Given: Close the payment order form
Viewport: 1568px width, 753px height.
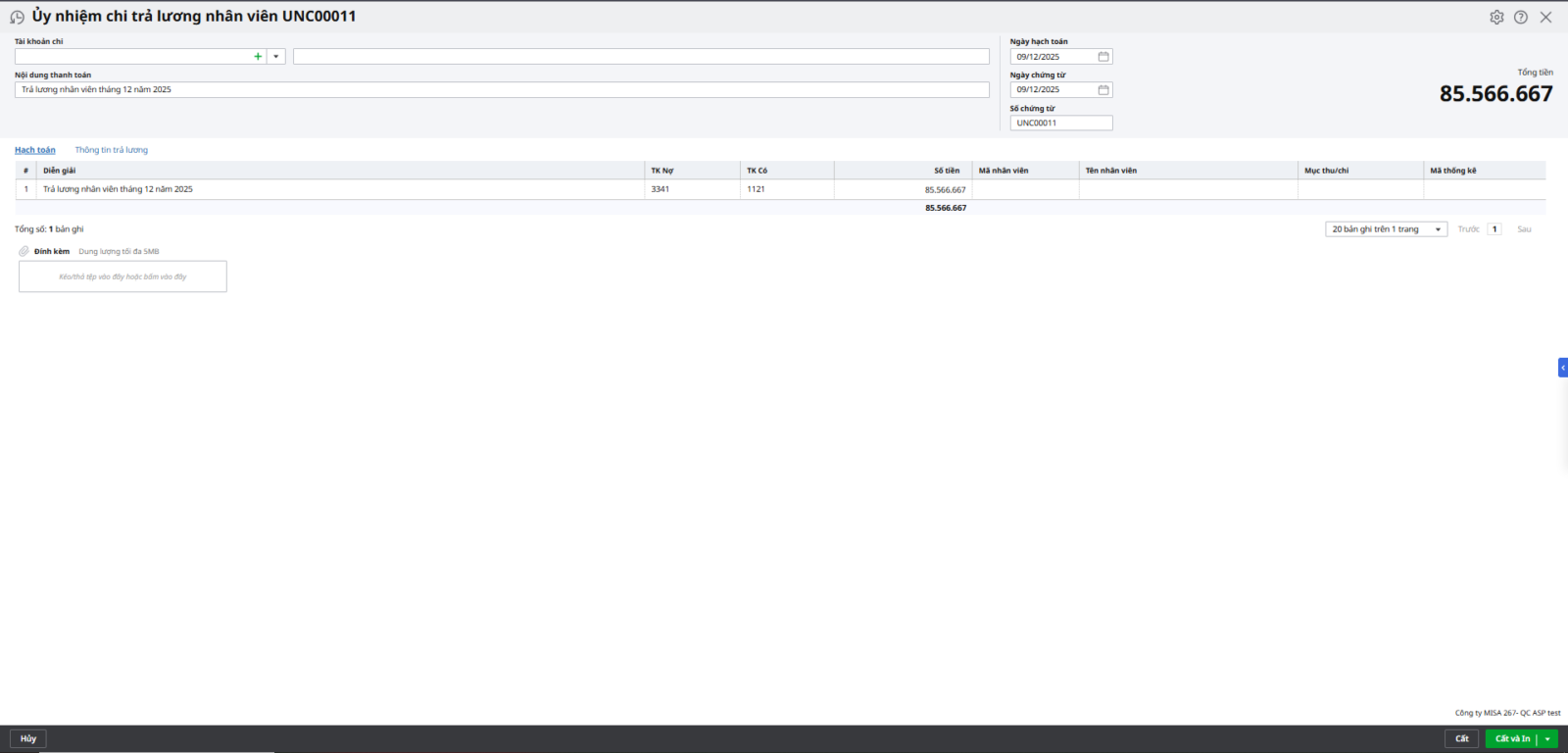Looking at the screenshot, I should point(1545,18).
